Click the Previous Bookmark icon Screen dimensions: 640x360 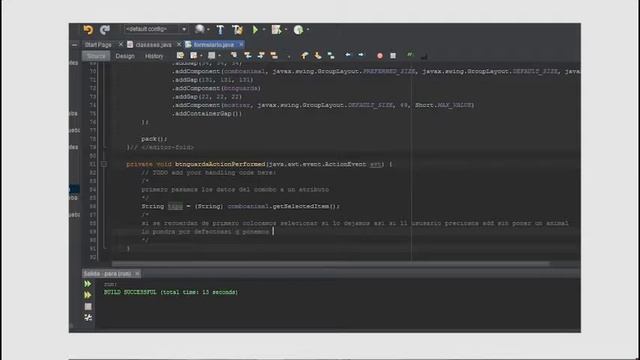[x=304, y=56]
